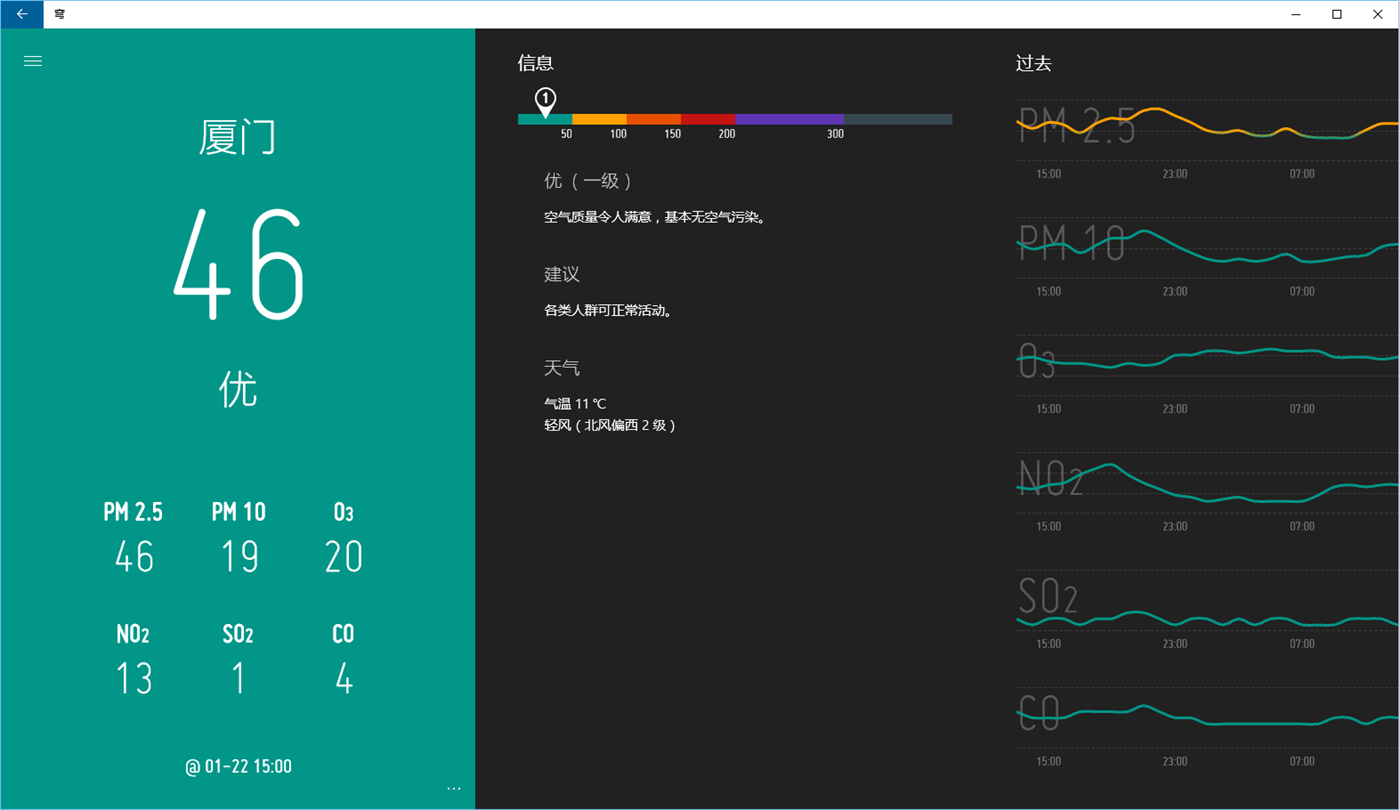This screenshot has height=810, width=1399.
Task: Select the SO2 reading 1
Action: 238,679
